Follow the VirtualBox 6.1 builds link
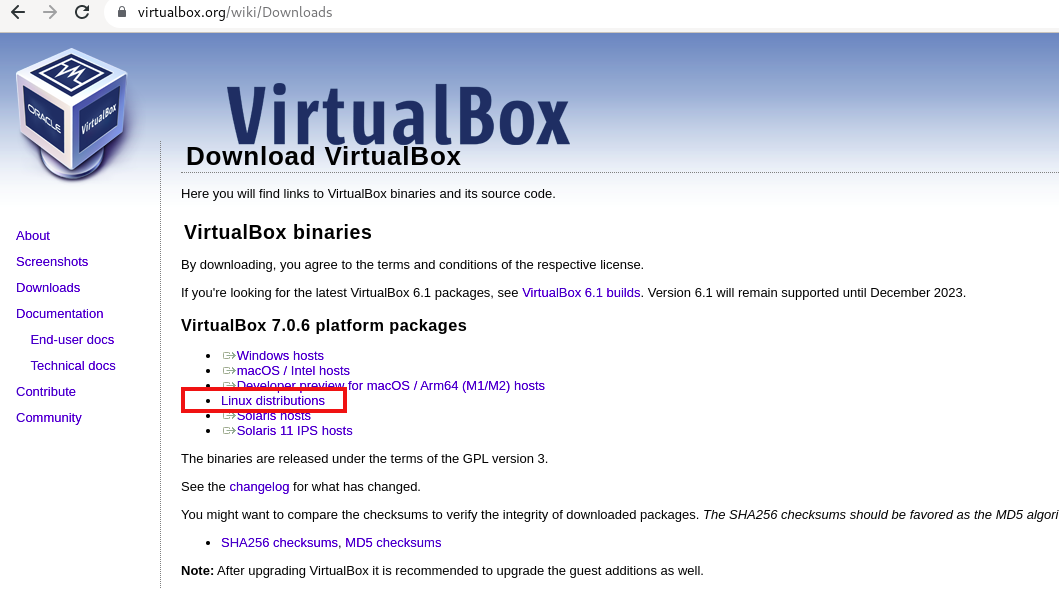The width and height of the screenshot is (1059, 589). [x=581, y=292]
